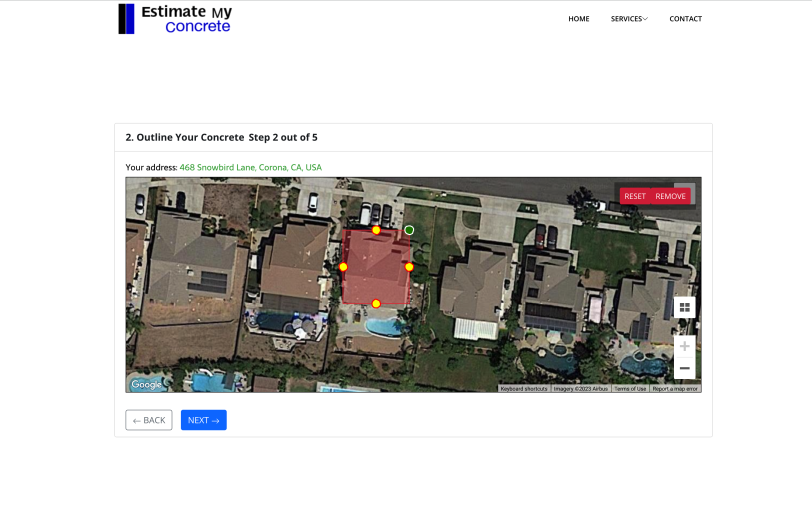Image resolution: width=812 pixels, height=530 pixels.
Task: Open the Home menu item
Action: pos(578,19)
